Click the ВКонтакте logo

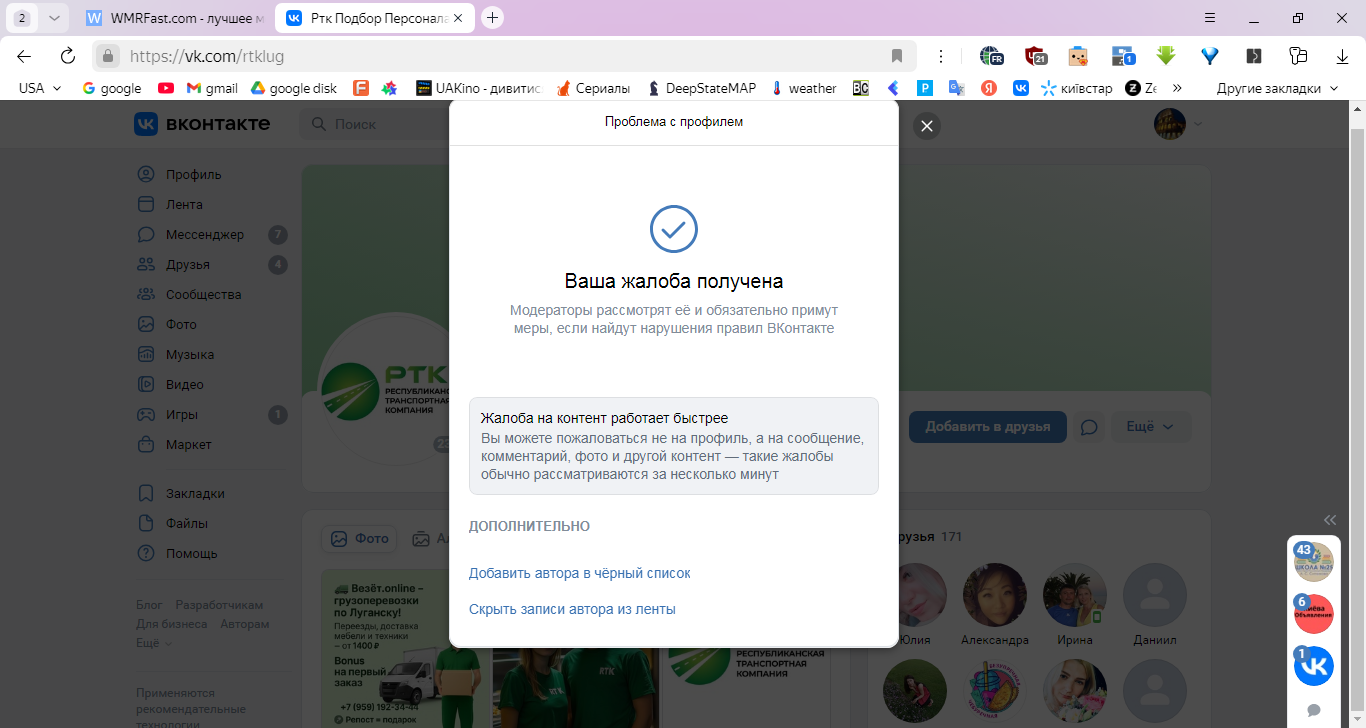coord(202,124)
